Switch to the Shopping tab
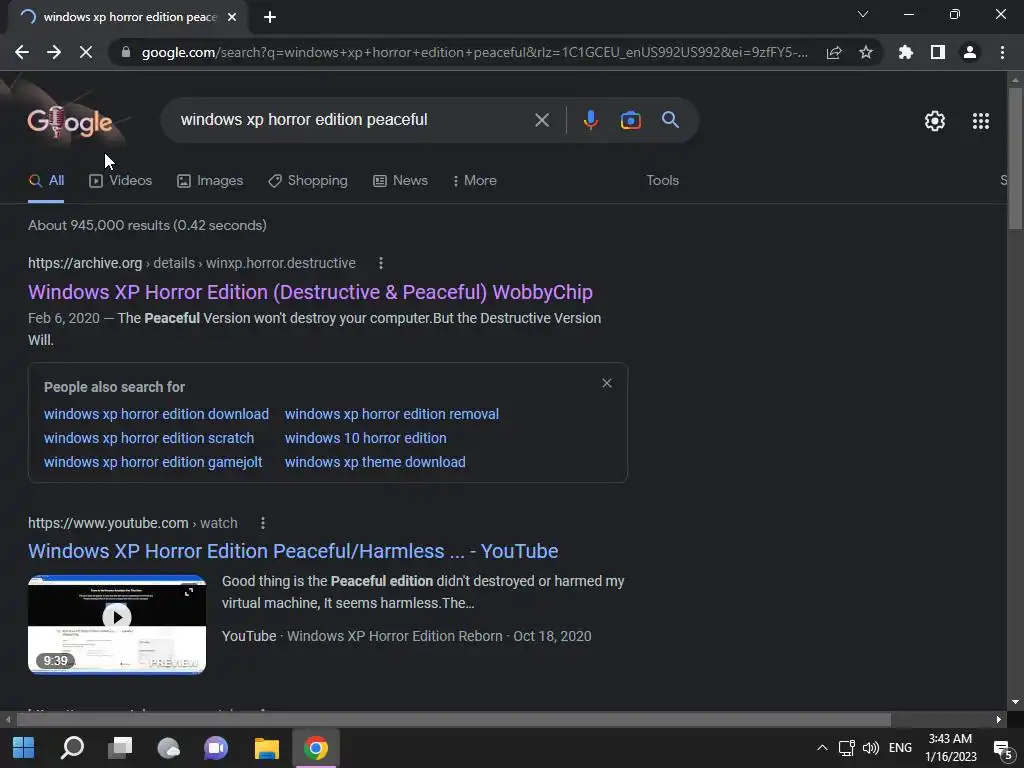Viewport: 1024px width, 768px height. 308,180
